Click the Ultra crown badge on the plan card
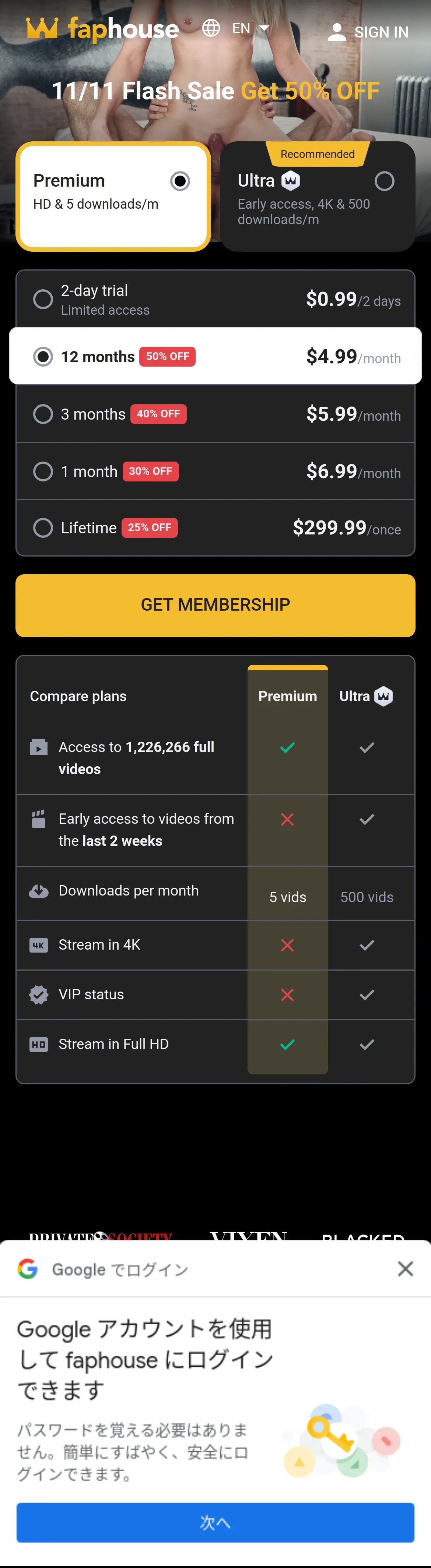431x1568 pixels. coord(291,181)
